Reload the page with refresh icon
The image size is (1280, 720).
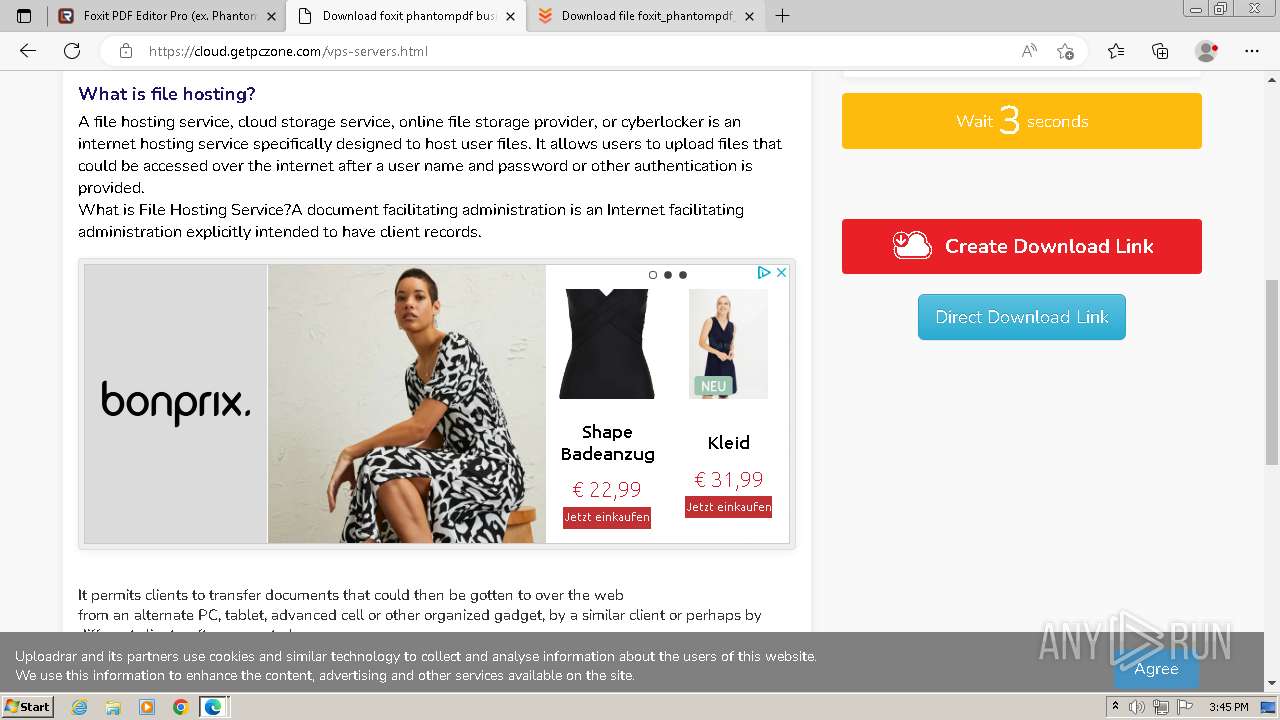(x=72, y=51)
